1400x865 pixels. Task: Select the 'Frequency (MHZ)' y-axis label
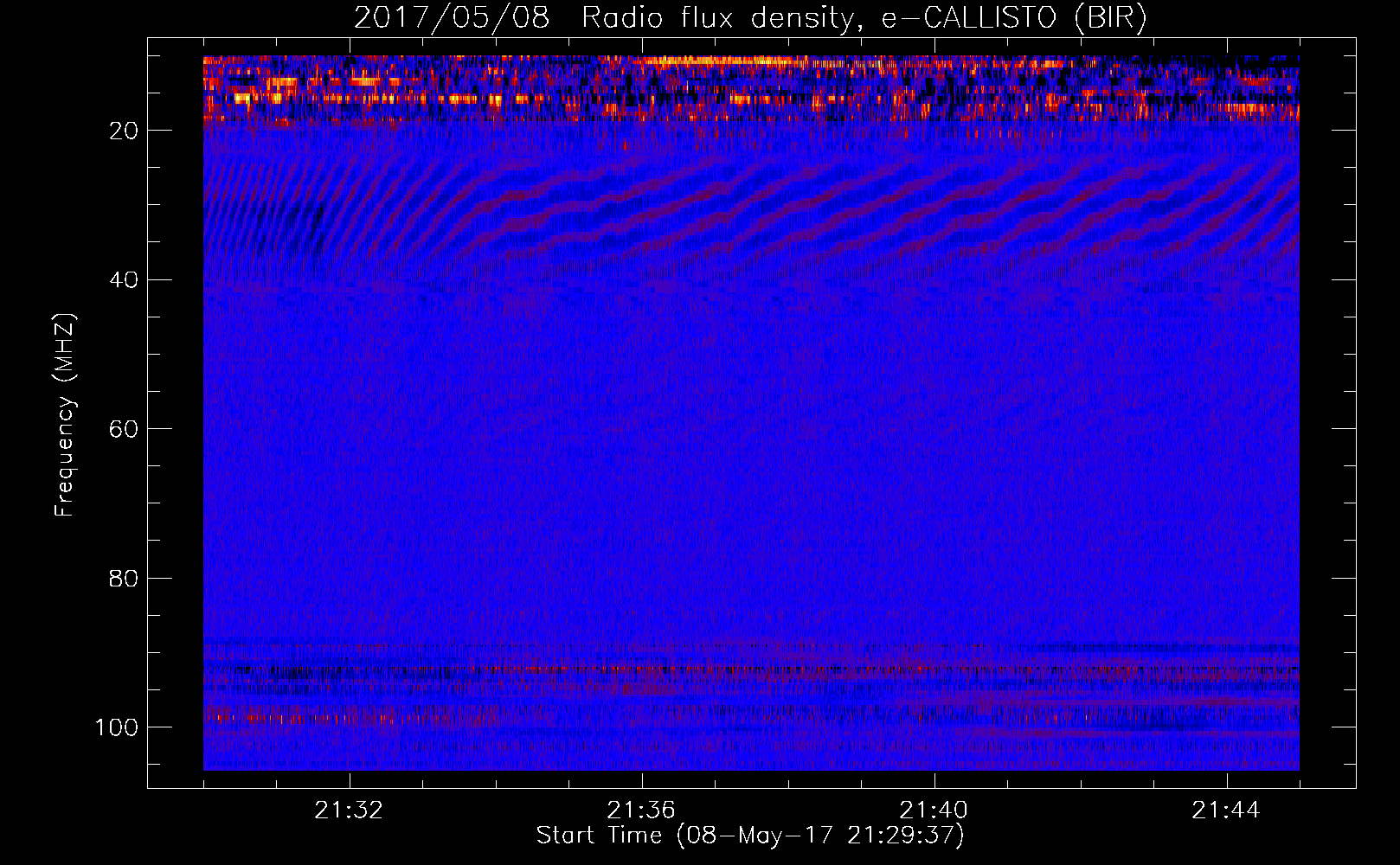coord(65,414)
